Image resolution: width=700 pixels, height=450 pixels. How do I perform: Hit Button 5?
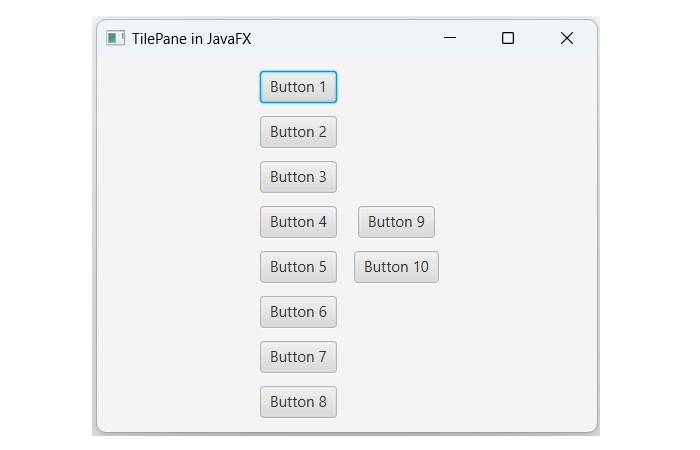(298, 267)
